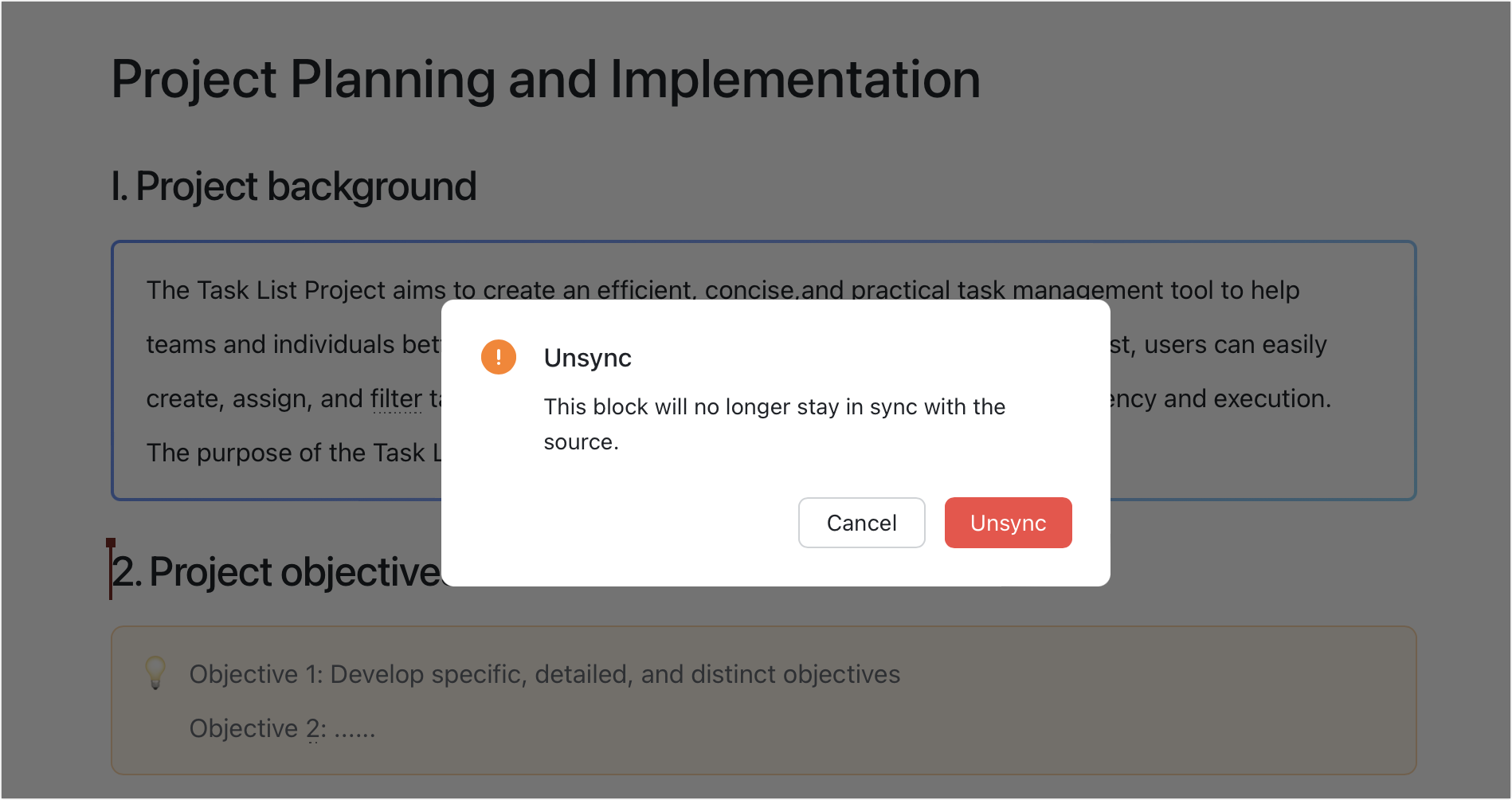
Task: Click "teams and individuals" text line
Action: (271, 344)
